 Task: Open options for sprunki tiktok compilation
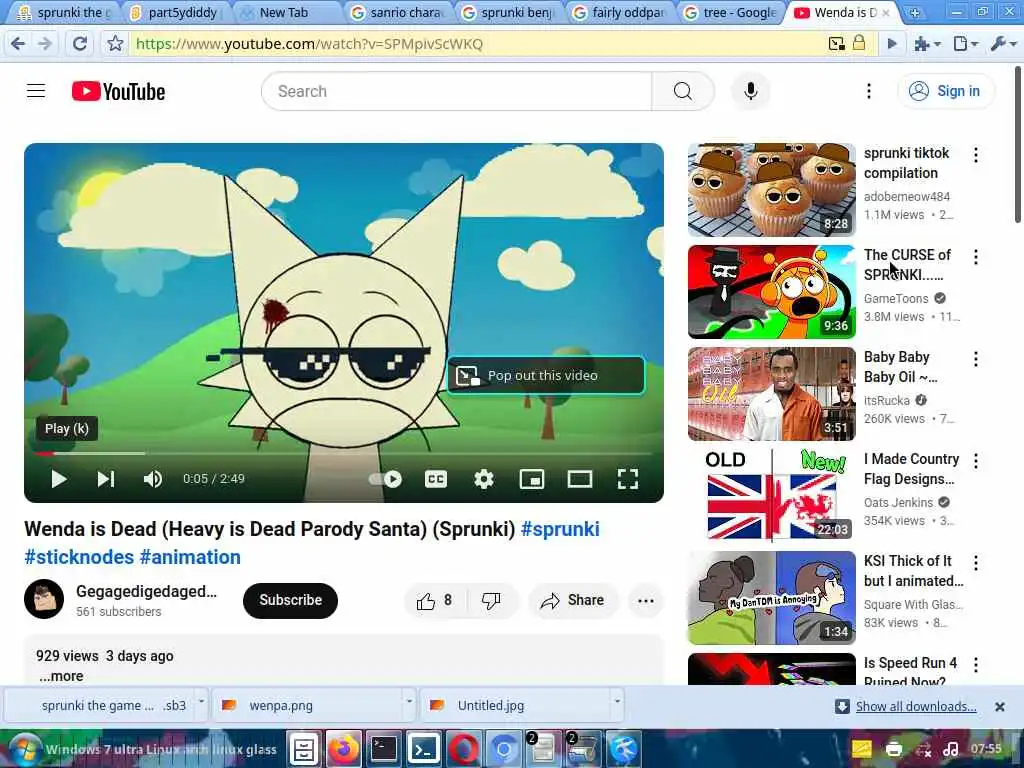[x=976, y=155]
